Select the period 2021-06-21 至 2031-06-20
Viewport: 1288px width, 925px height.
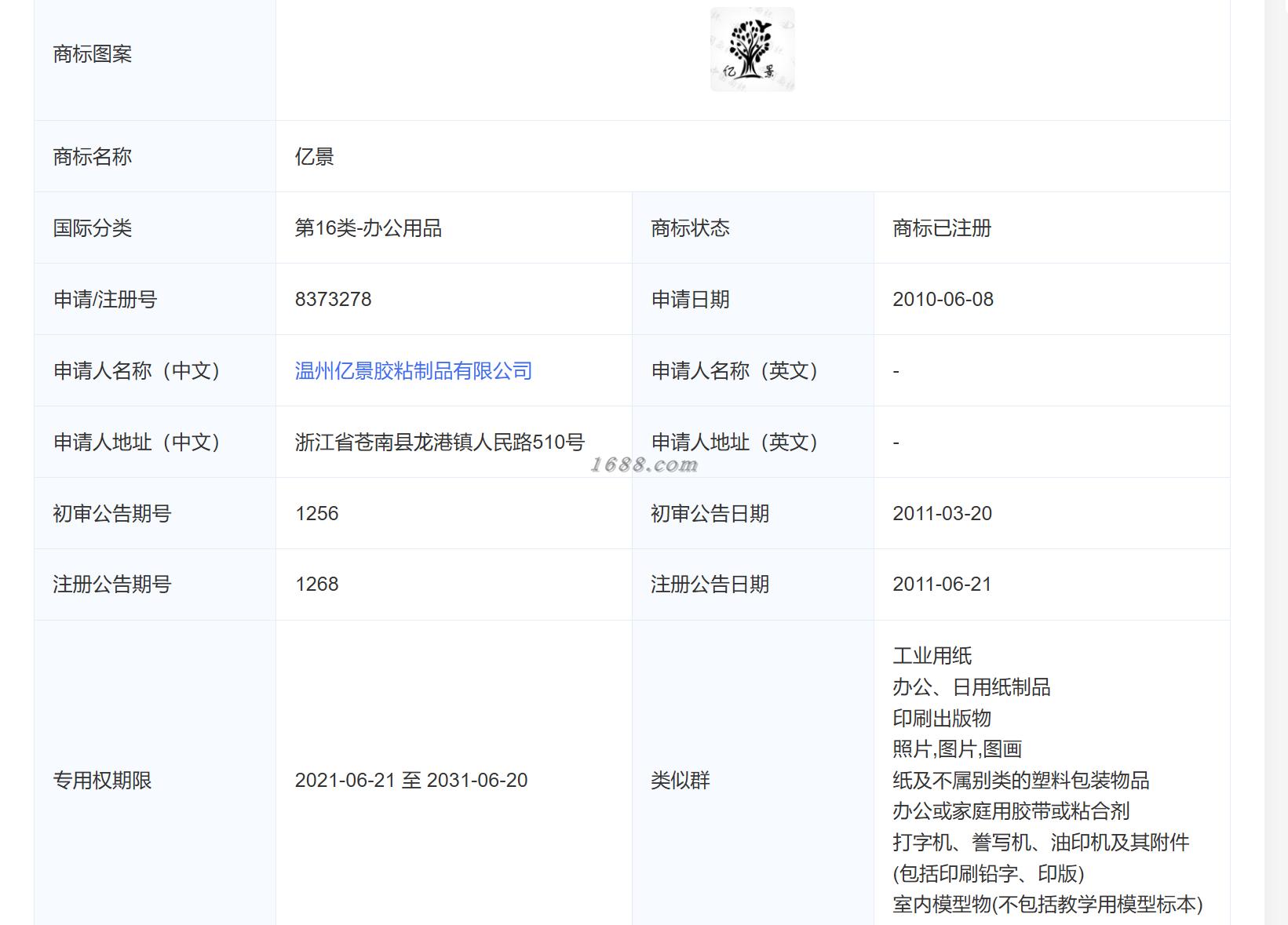pyautogui.click(x=411, y=780)
